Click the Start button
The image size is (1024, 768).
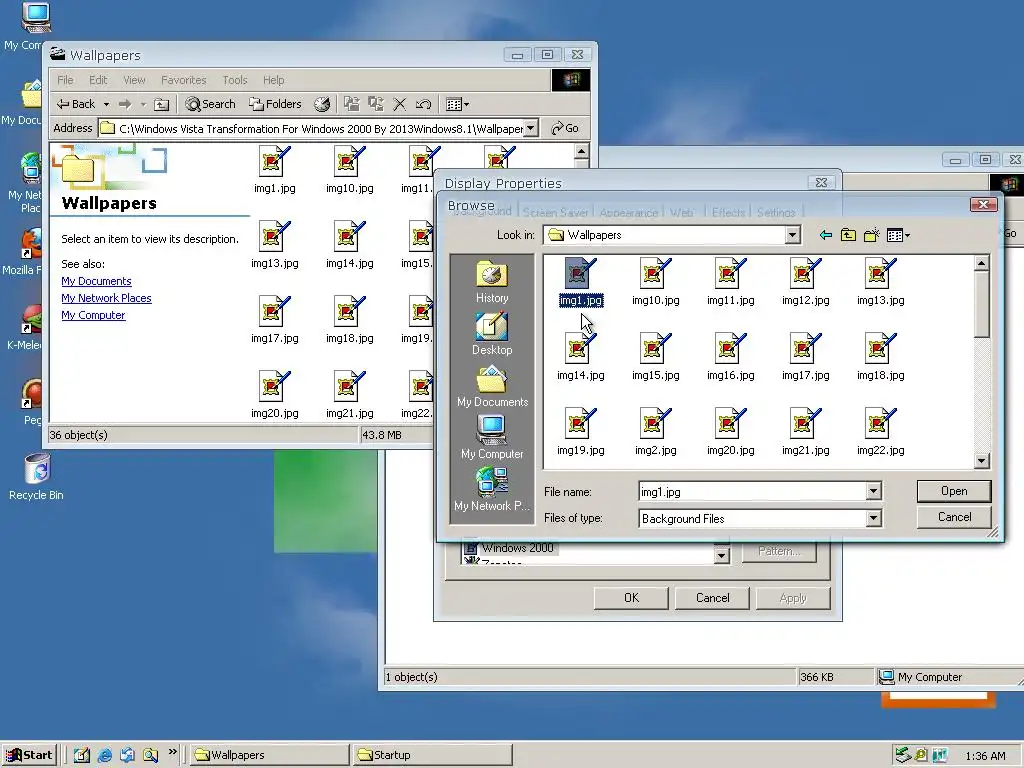tap(29, 755)
